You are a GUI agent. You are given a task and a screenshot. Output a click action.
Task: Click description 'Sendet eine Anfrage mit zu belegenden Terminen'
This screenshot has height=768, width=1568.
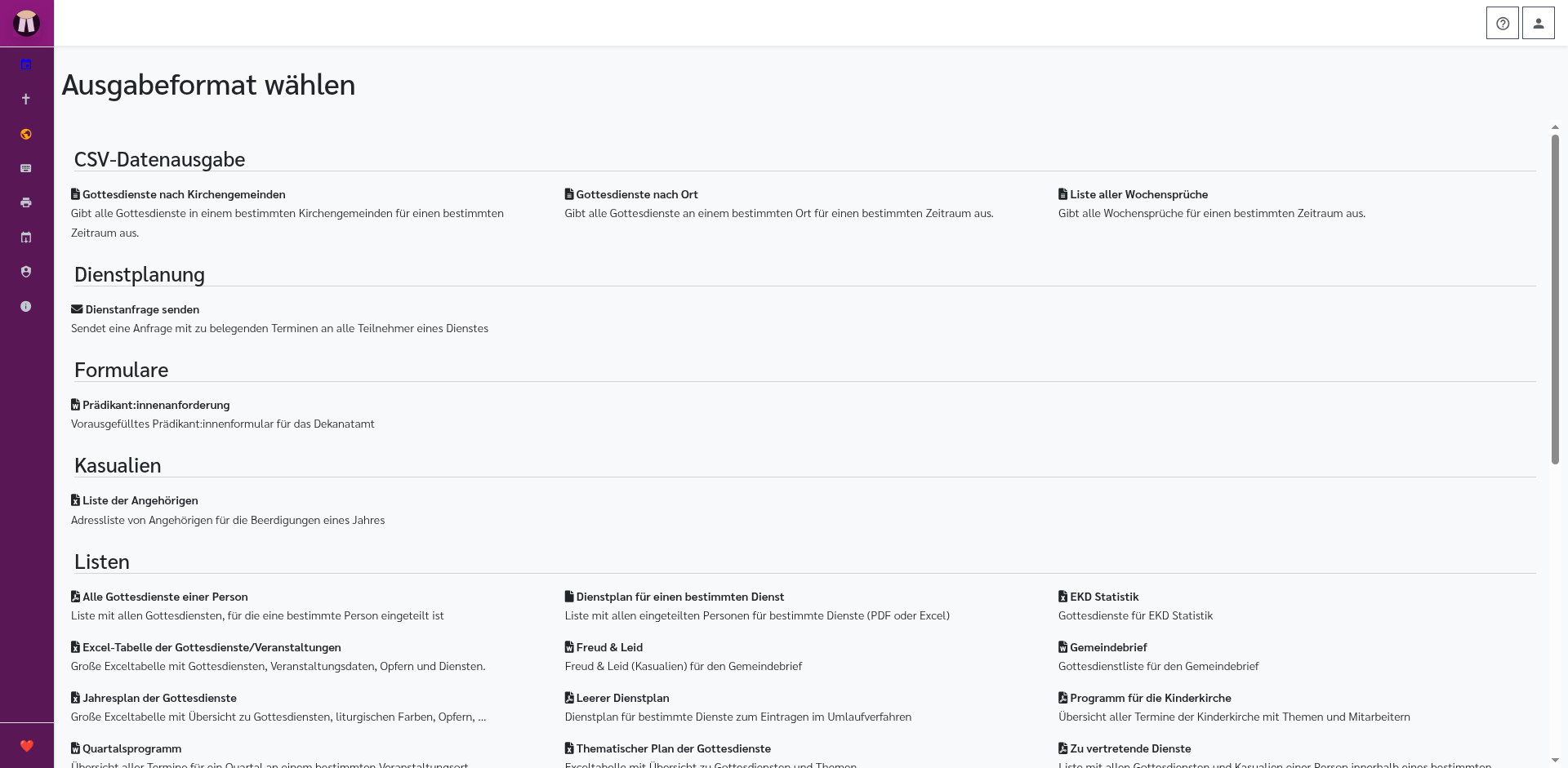click(279, 328)
